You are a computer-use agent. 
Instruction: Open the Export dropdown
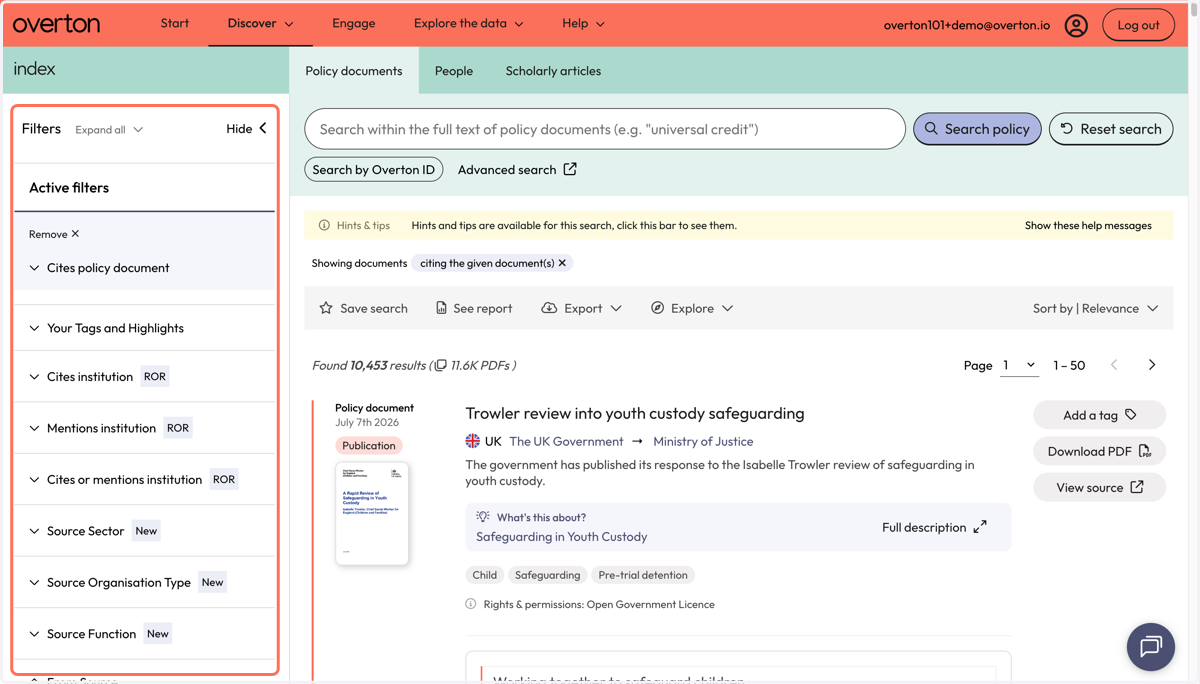pos(582,308)
